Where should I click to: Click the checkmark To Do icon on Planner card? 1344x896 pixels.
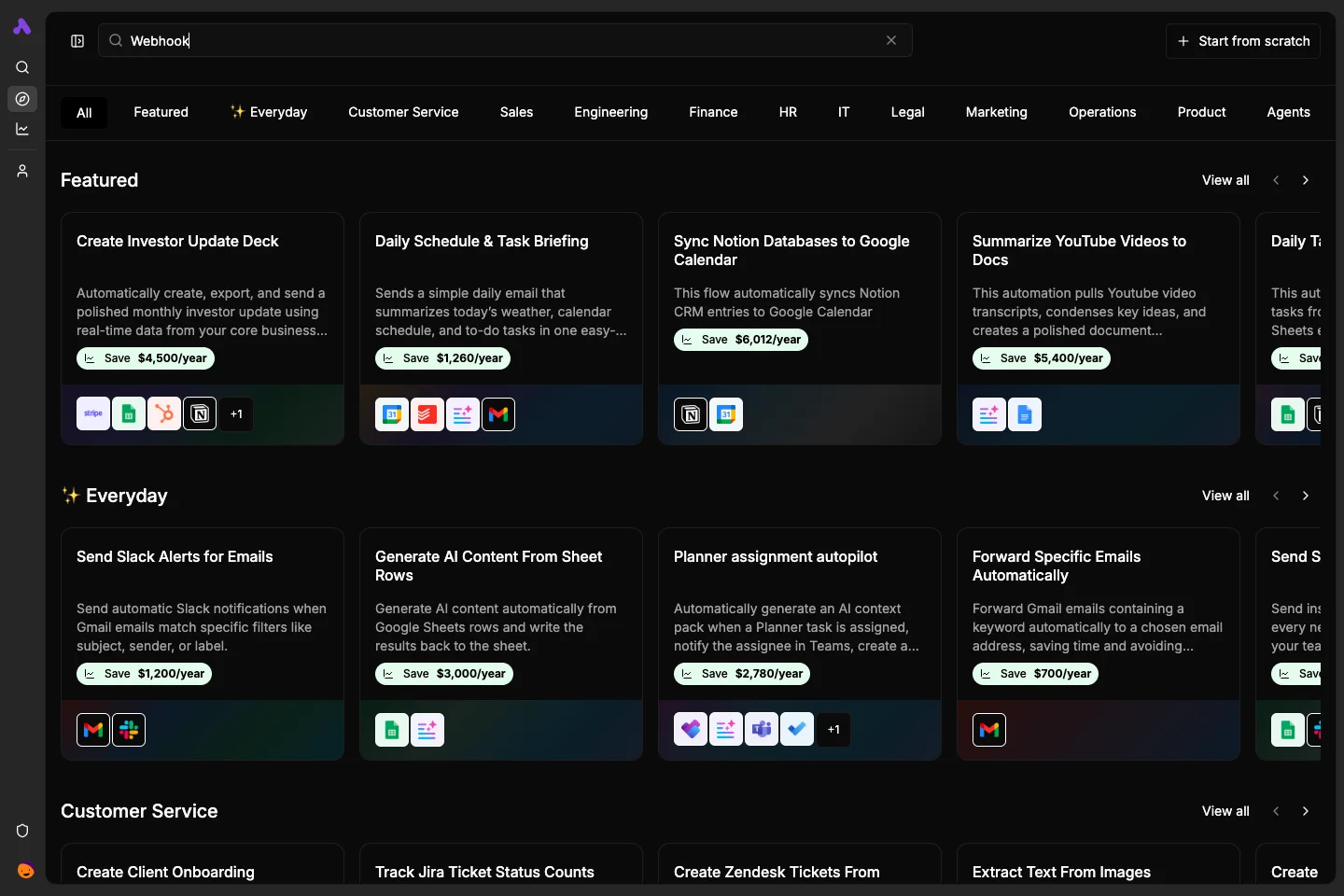[x=797, y=729]
